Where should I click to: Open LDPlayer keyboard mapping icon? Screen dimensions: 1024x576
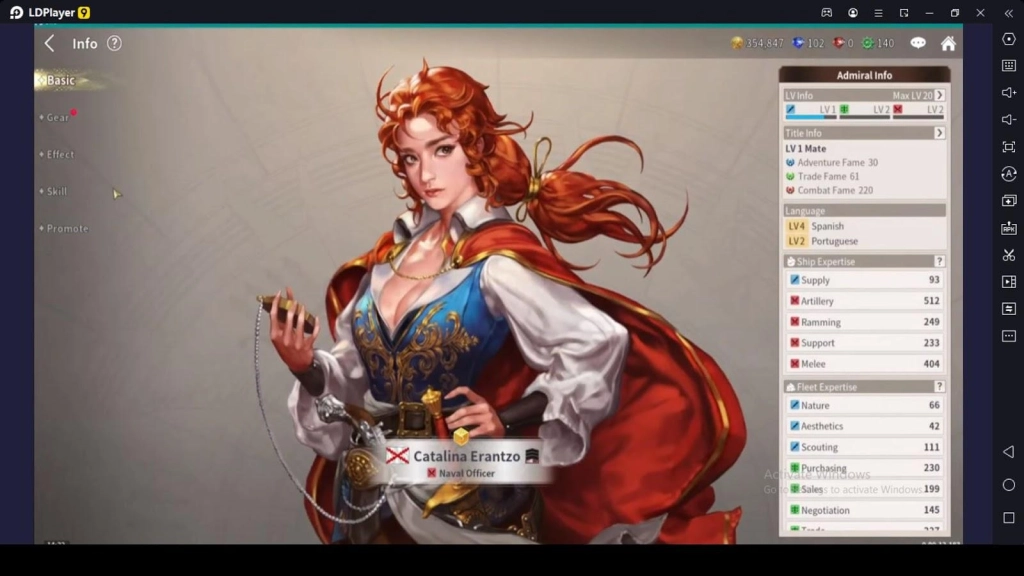click(x=1008, y=65)
